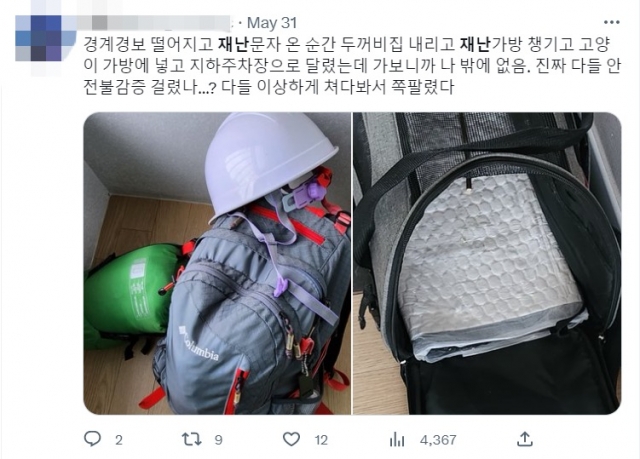Click the retweet count number 9
Screen dimensions: 640x459
pyautogui.click(x=218, y=440)
